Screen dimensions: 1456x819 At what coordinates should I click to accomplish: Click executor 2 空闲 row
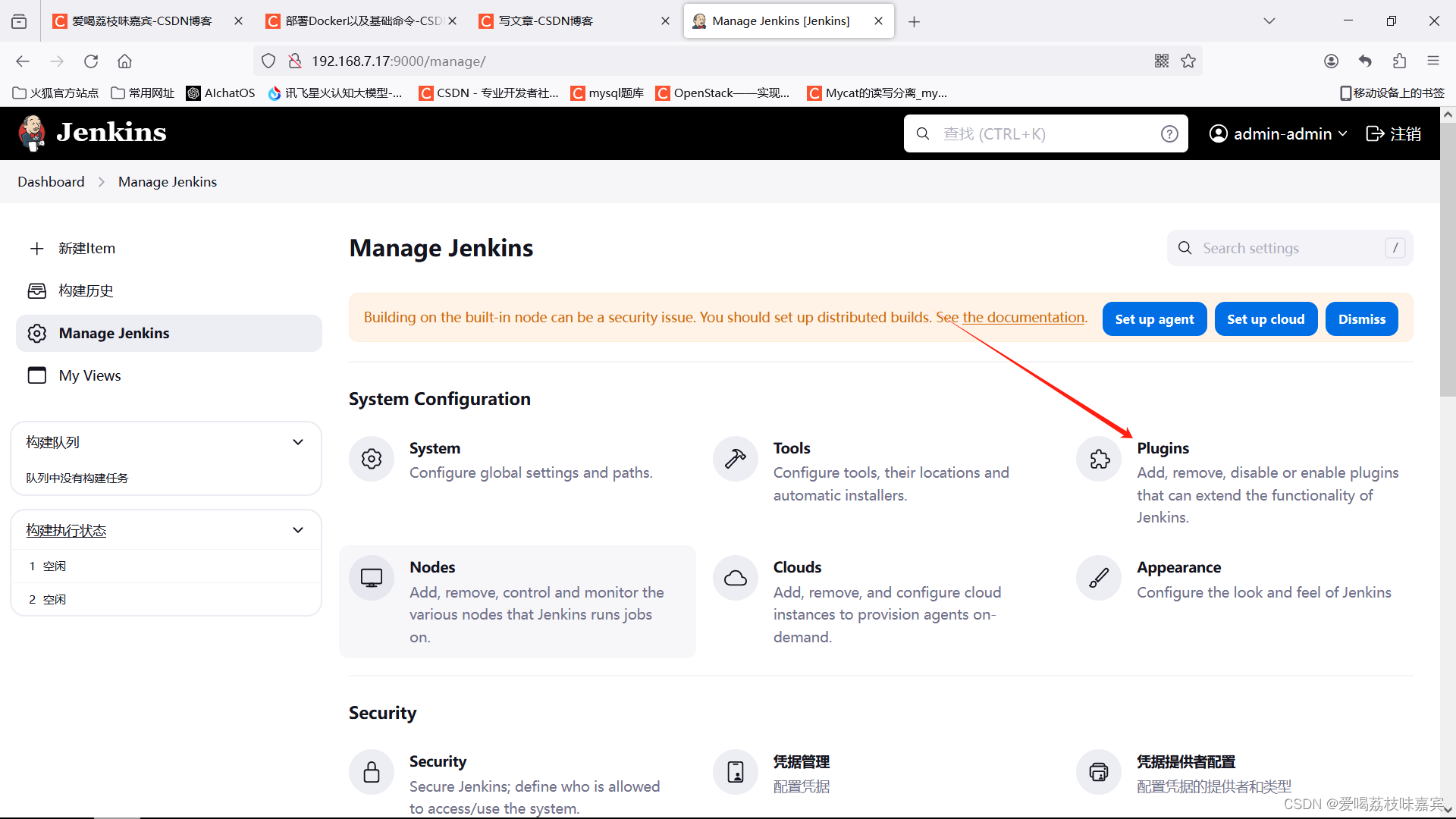(166, 600)
